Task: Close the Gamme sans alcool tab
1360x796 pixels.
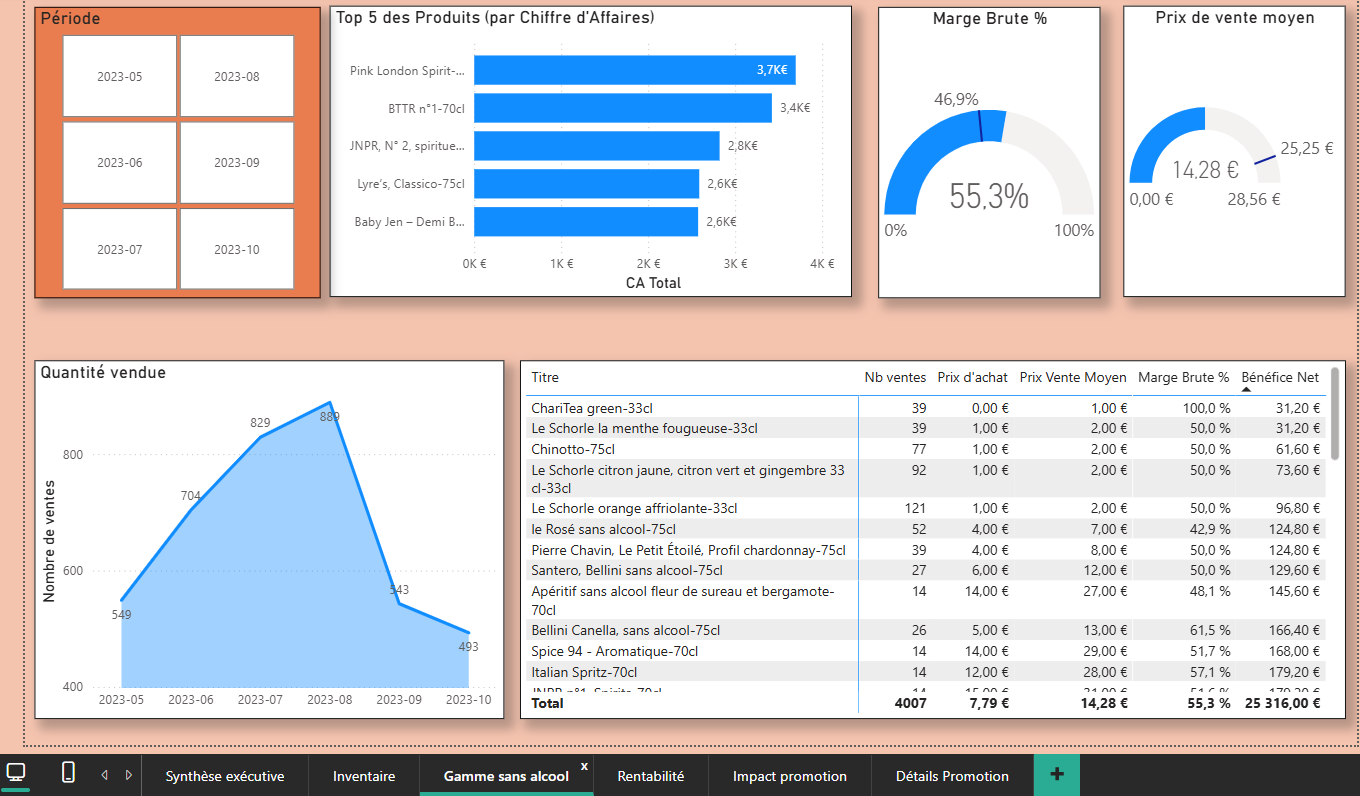Action: point(584,766)
